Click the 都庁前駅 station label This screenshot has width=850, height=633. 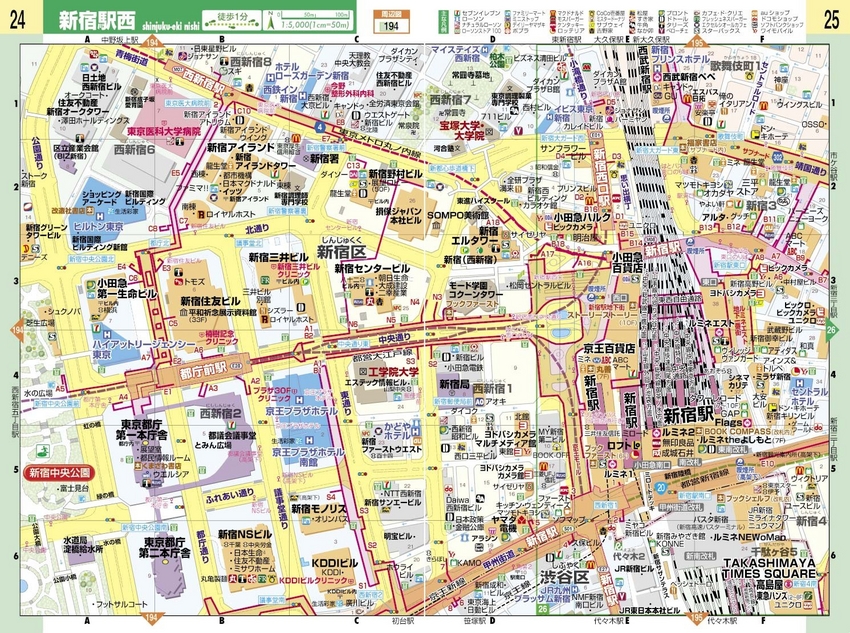click(202, 372)
